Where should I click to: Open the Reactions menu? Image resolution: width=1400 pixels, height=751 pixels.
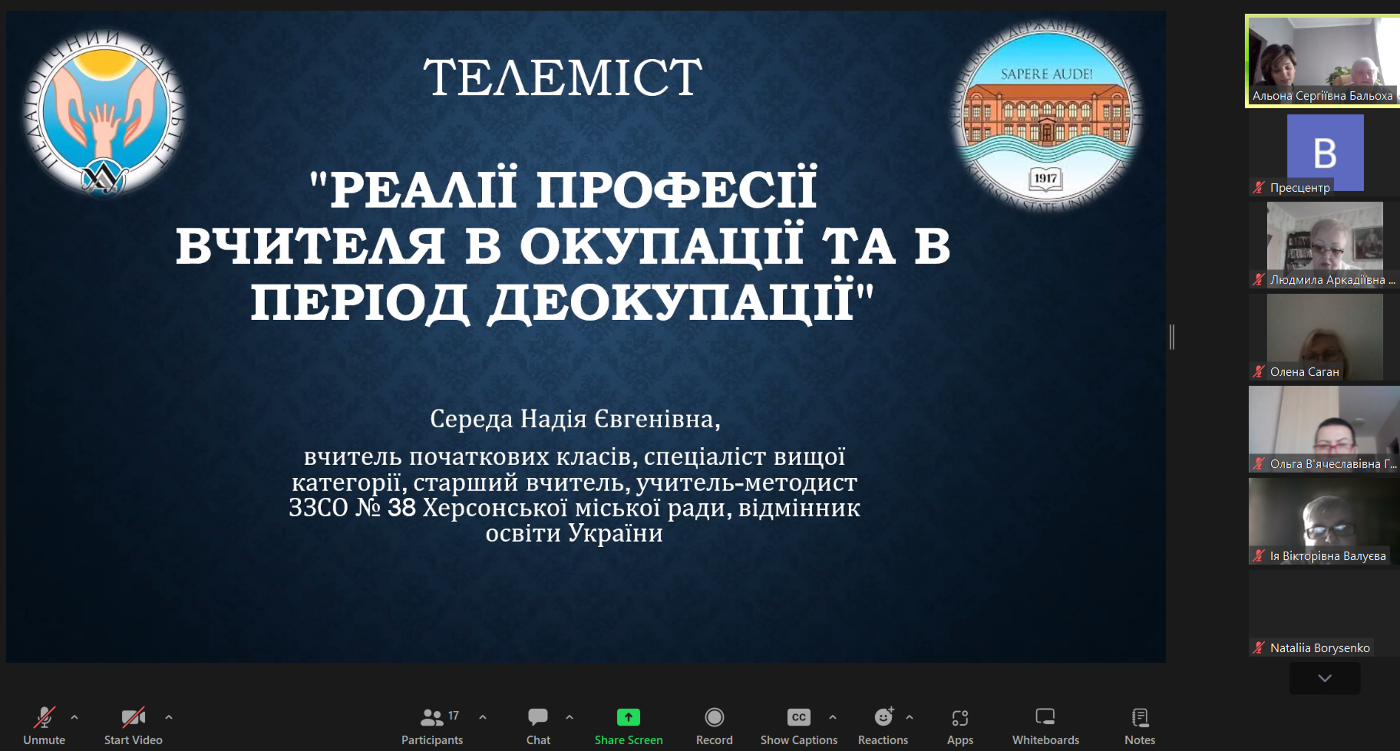(883, 725)
